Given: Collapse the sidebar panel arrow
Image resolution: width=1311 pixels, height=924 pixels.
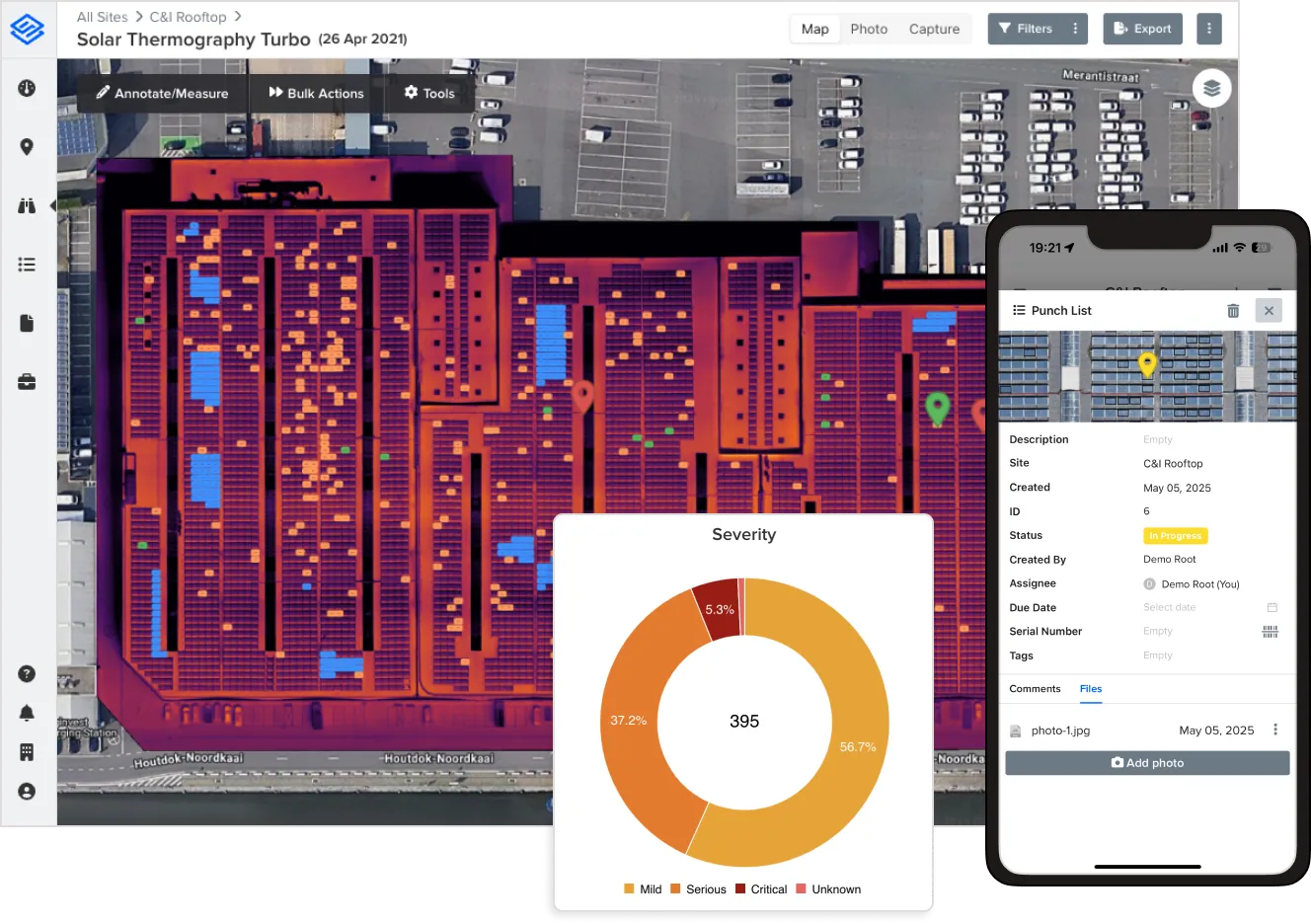Looking at the screenshot, I should (52, 205).
